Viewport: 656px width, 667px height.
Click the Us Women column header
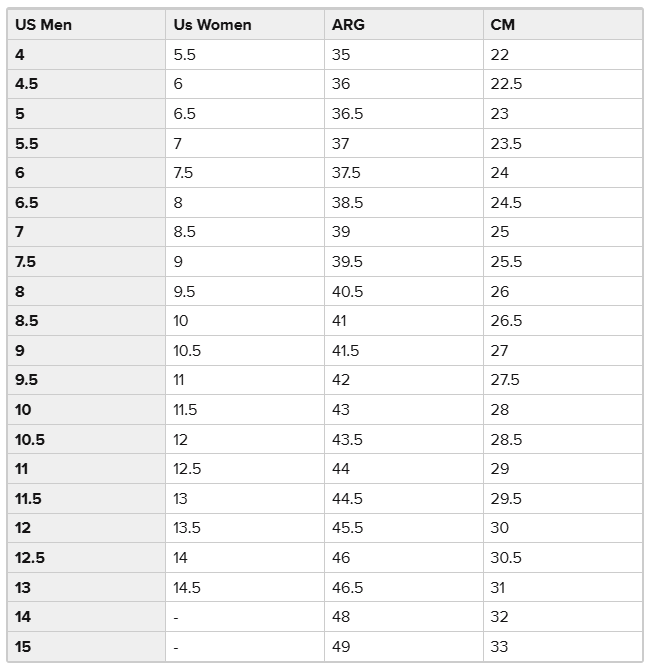pos(245,25)
